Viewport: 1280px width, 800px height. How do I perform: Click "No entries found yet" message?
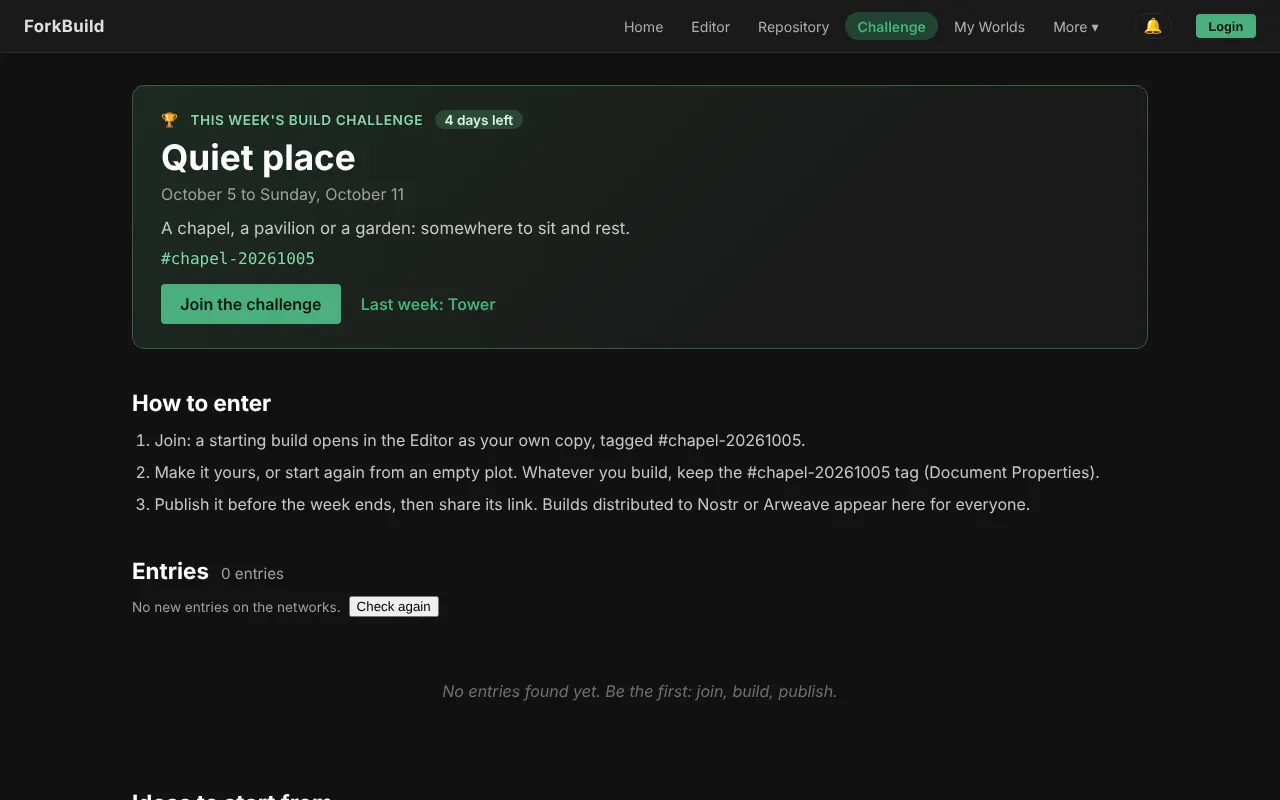point(640,691)
